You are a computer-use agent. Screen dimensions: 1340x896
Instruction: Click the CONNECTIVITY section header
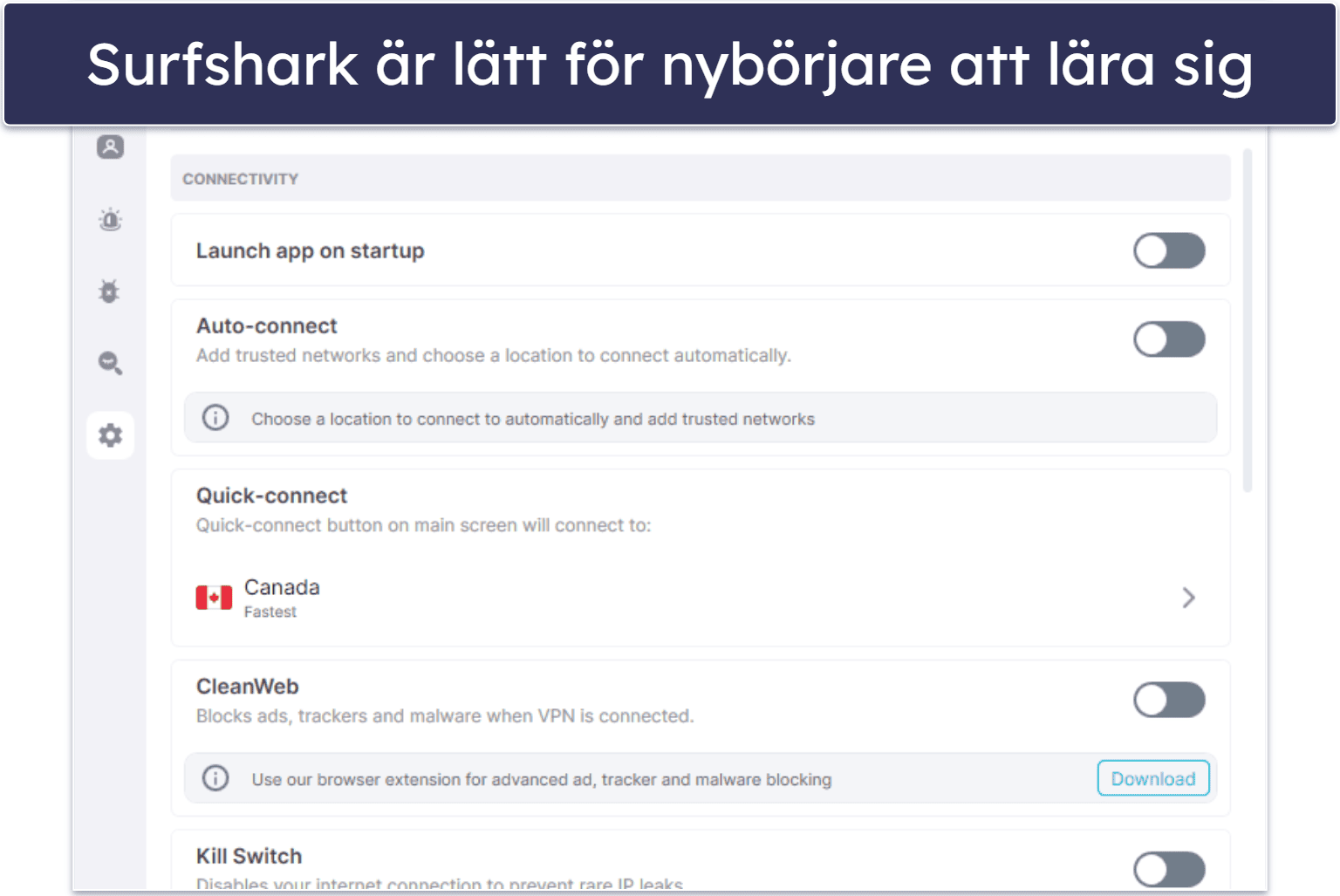[701, 178]
